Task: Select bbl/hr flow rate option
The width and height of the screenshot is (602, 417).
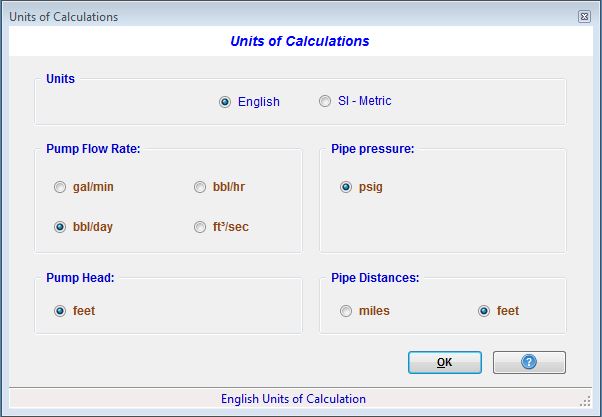Action: 200,187
